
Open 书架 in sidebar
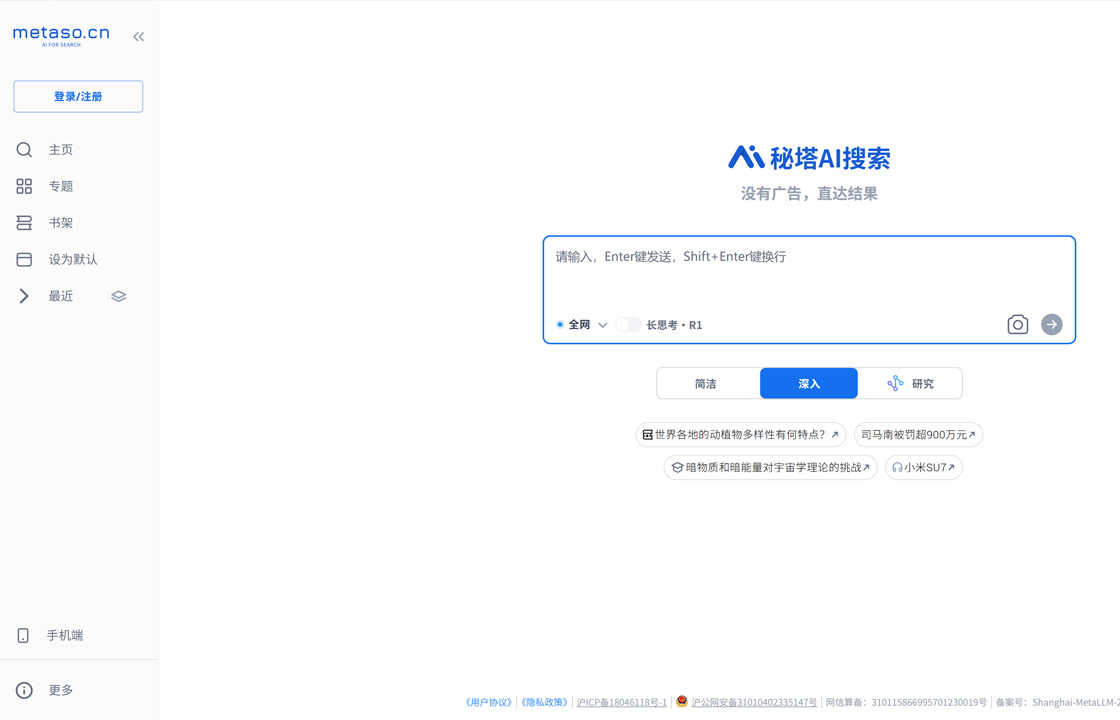pos(61,223)
